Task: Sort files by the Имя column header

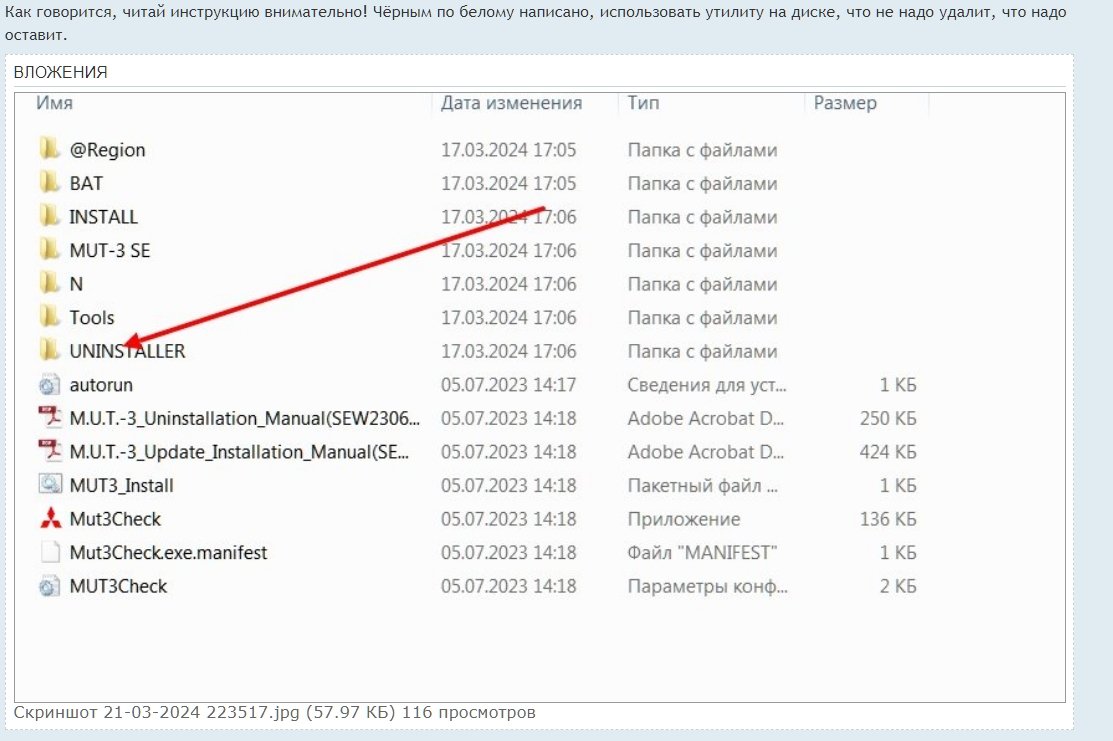Action: [55, 103]
